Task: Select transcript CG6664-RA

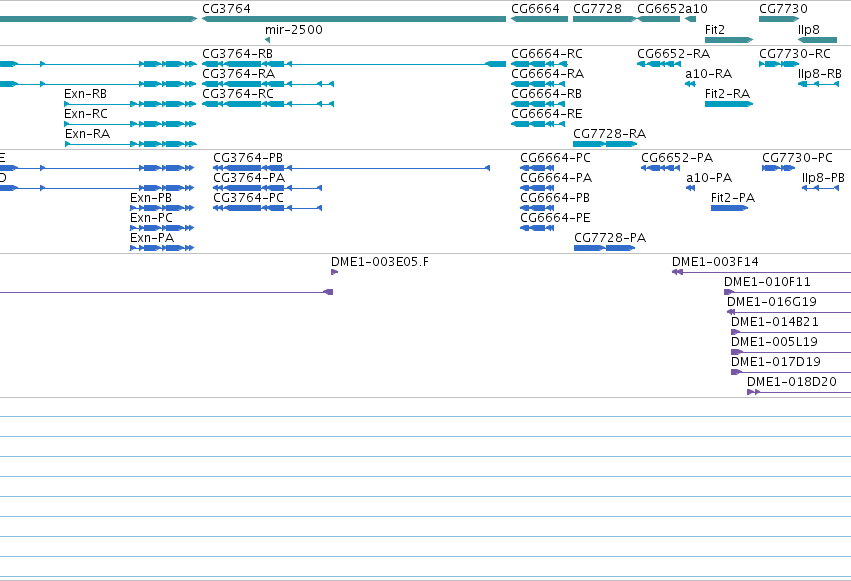Action: point(538,84)
